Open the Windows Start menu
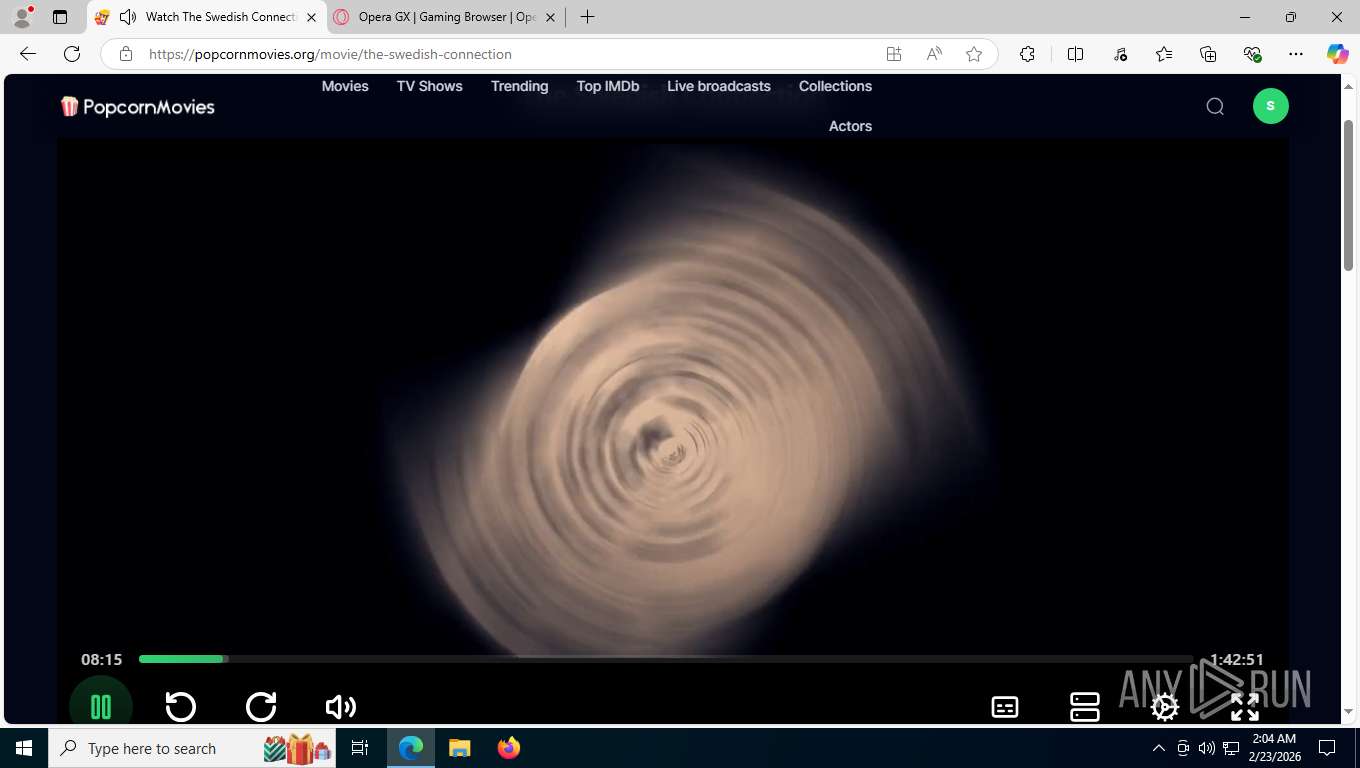1360x768 pixels. 24,748
